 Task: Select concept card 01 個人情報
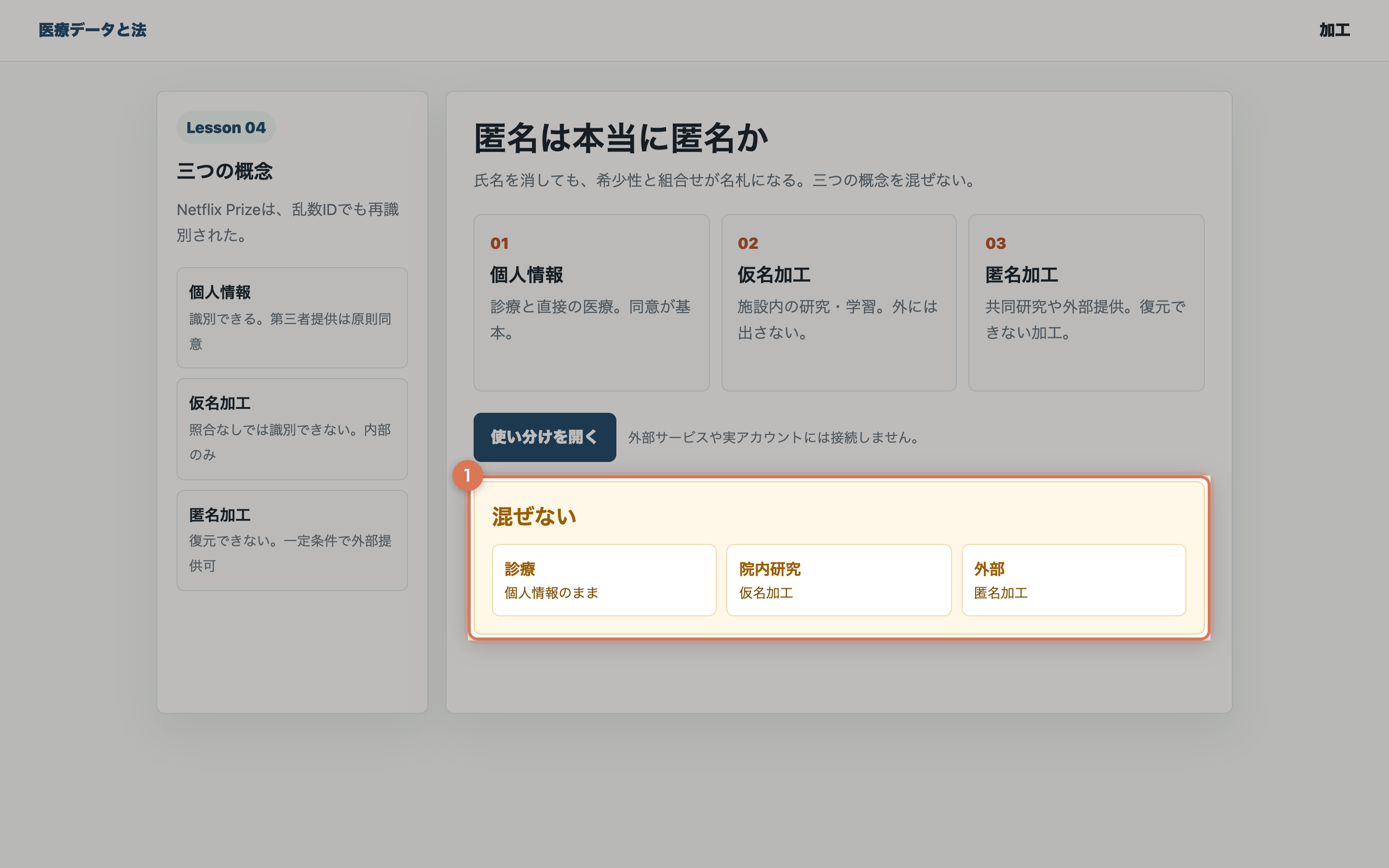pos(591,302)
